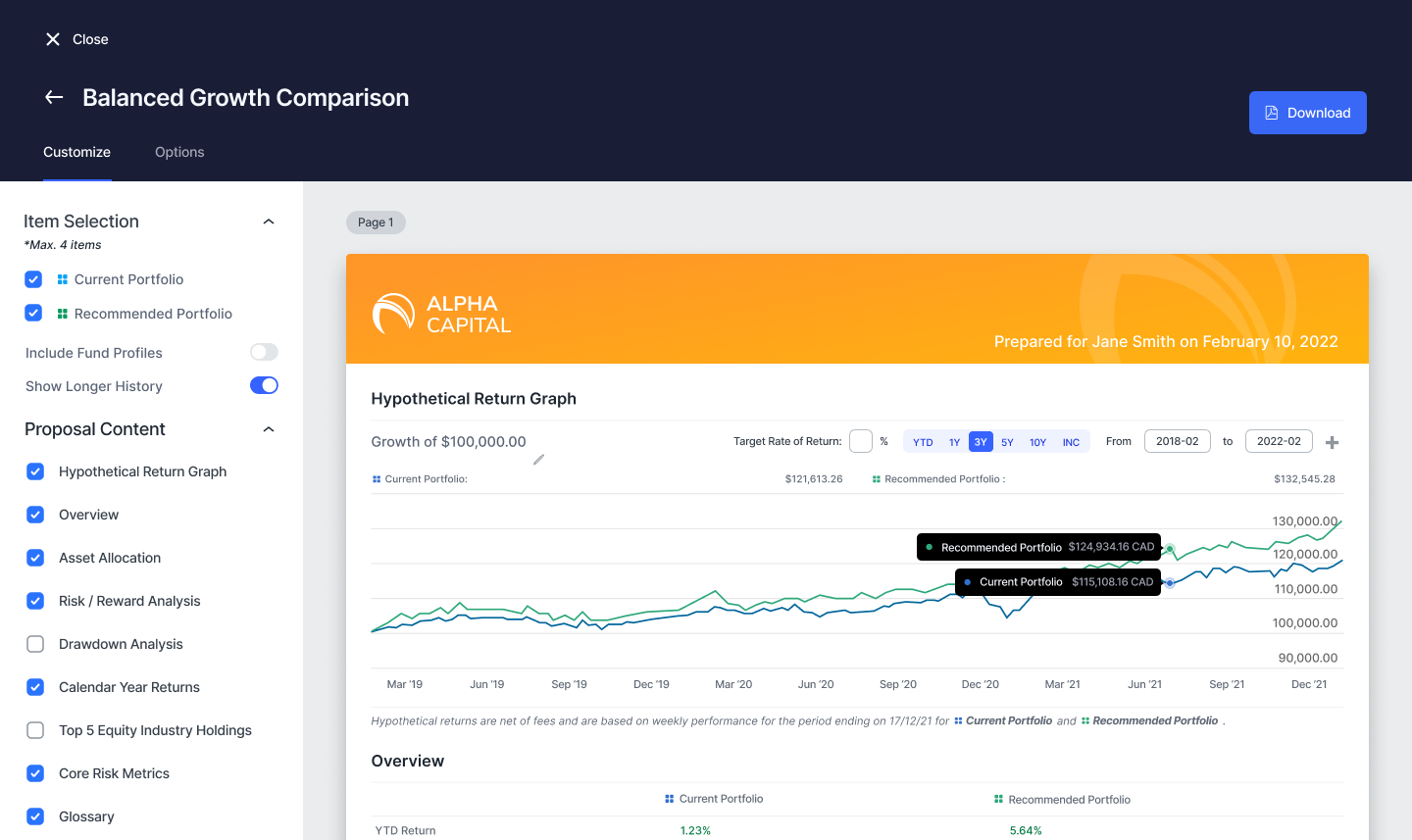Click the back arrow beside Balanced Growth Comparison
1412x840 pixels.
[54, 97]
